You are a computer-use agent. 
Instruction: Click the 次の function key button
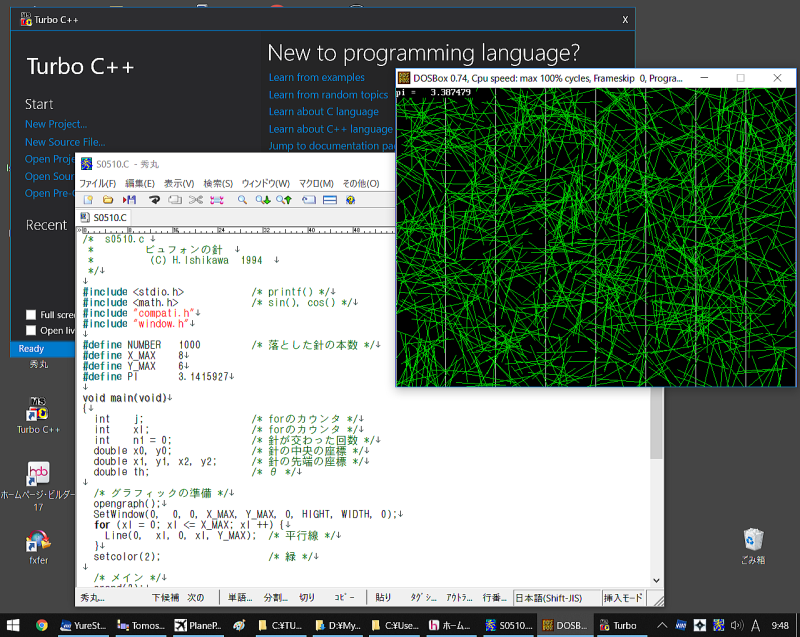point(195,598)
